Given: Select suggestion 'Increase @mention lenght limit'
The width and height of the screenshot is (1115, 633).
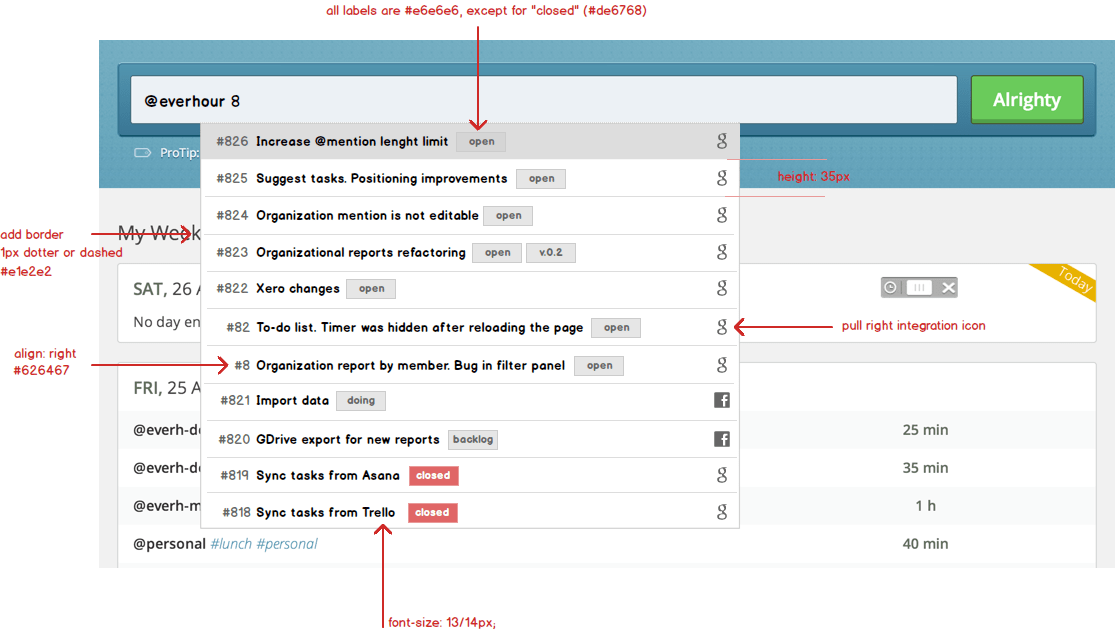Looking at the screenshot, I should 352,142.
